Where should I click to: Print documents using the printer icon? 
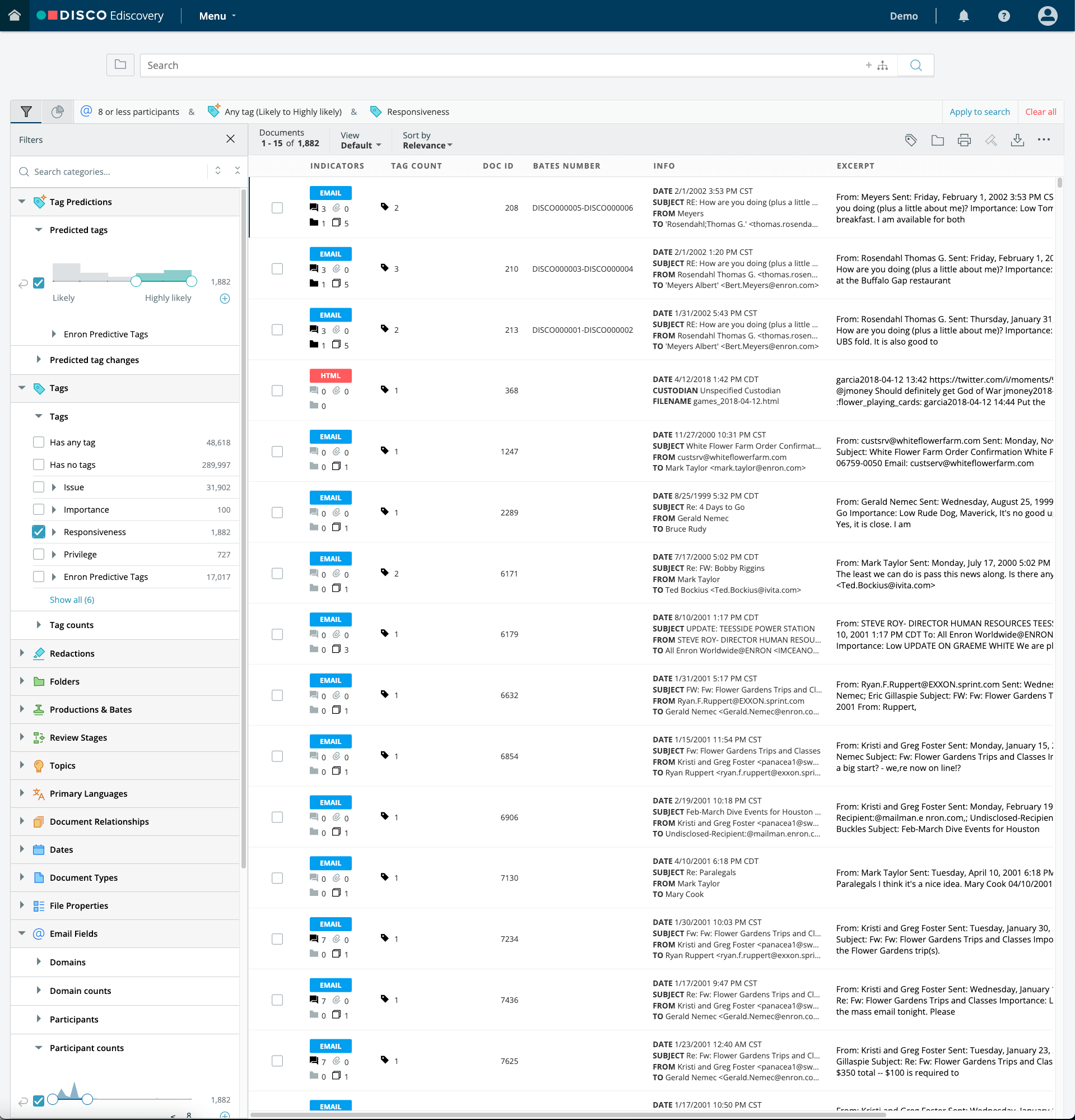click(964, 140)
